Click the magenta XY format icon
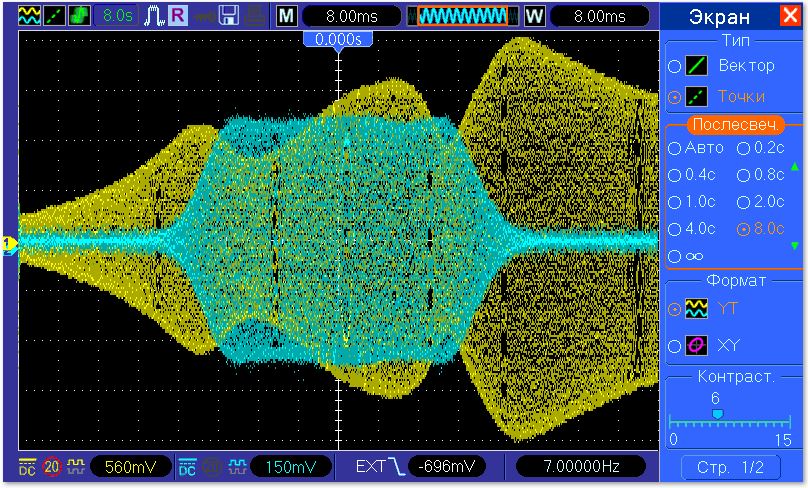The image size is (808, 488). [696, 345]
